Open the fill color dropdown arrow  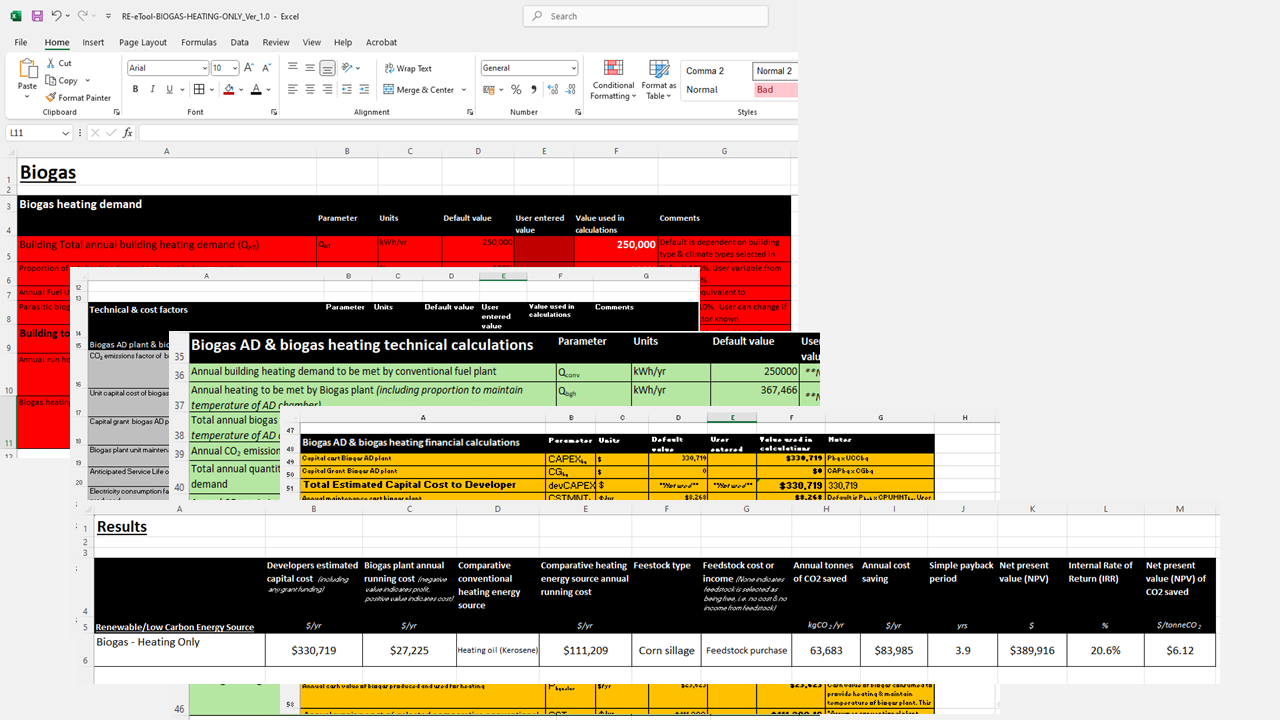241,89
